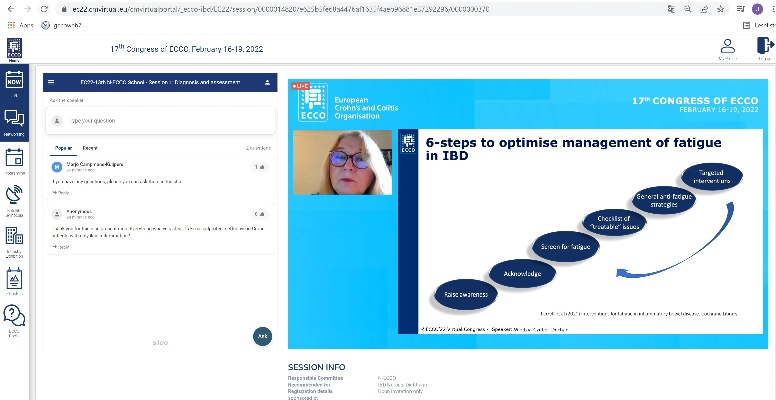Image resolution: width=776 pixels, height=400 pixels.
Task: Open the Industry Exhibition building icon
Action: tap(14, 240)
